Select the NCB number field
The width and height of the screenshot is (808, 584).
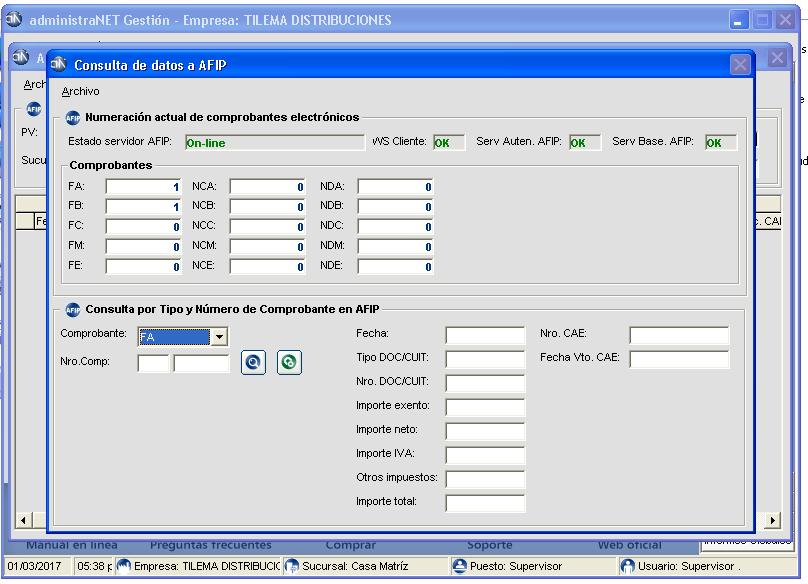tap(267, 207)
